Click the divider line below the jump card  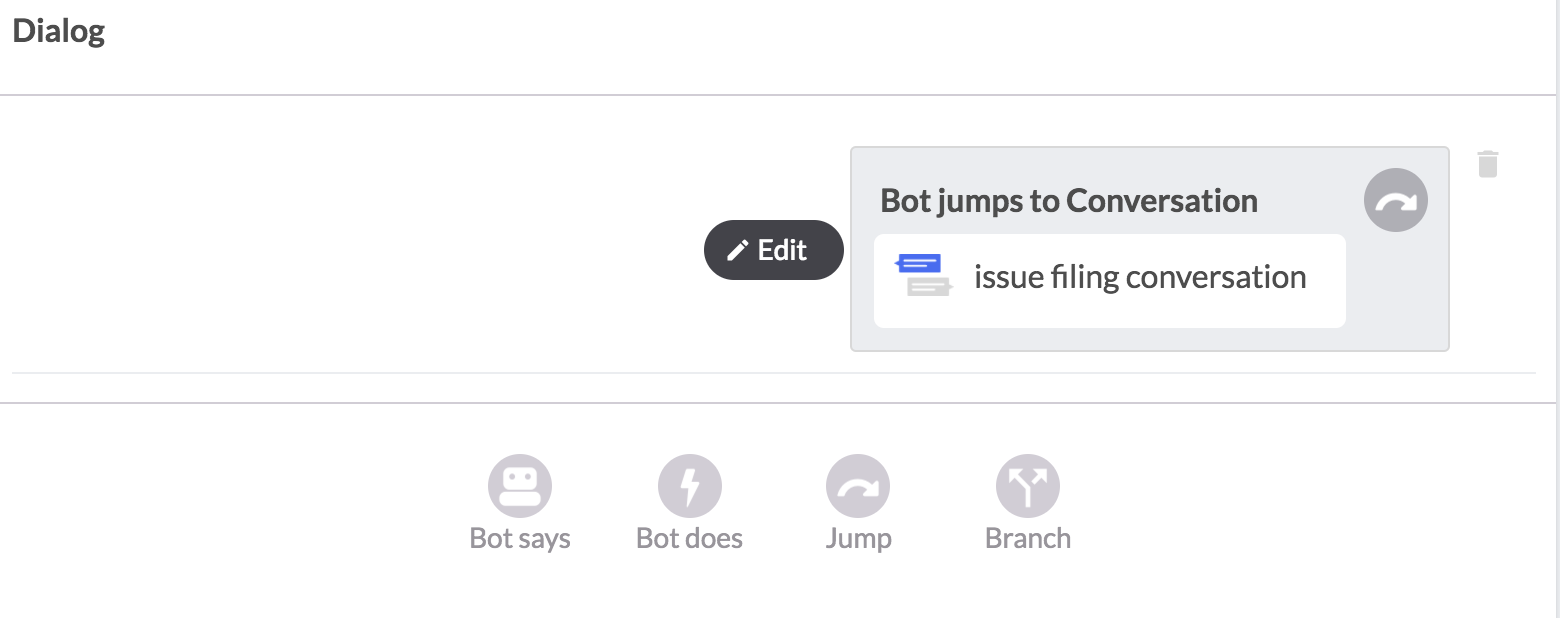[774, 373]
